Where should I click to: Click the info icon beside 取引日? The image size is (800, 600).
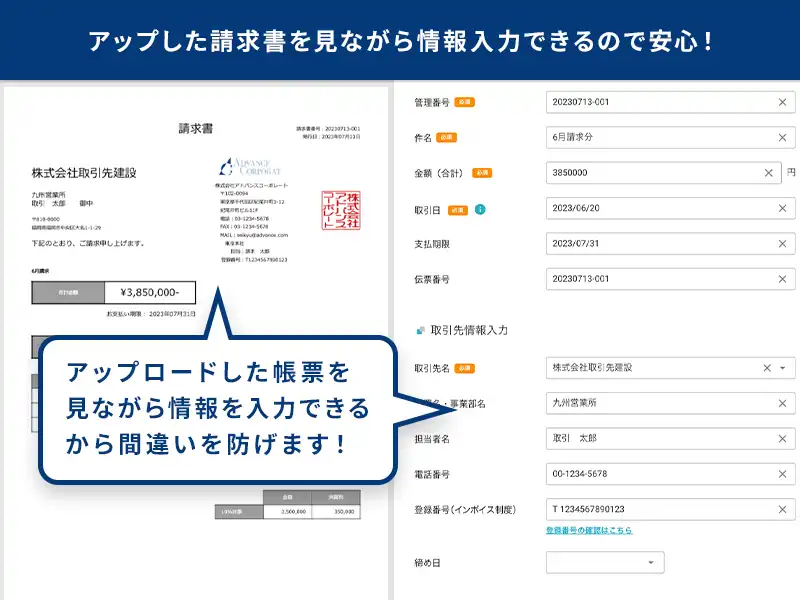tap(480, 209)
